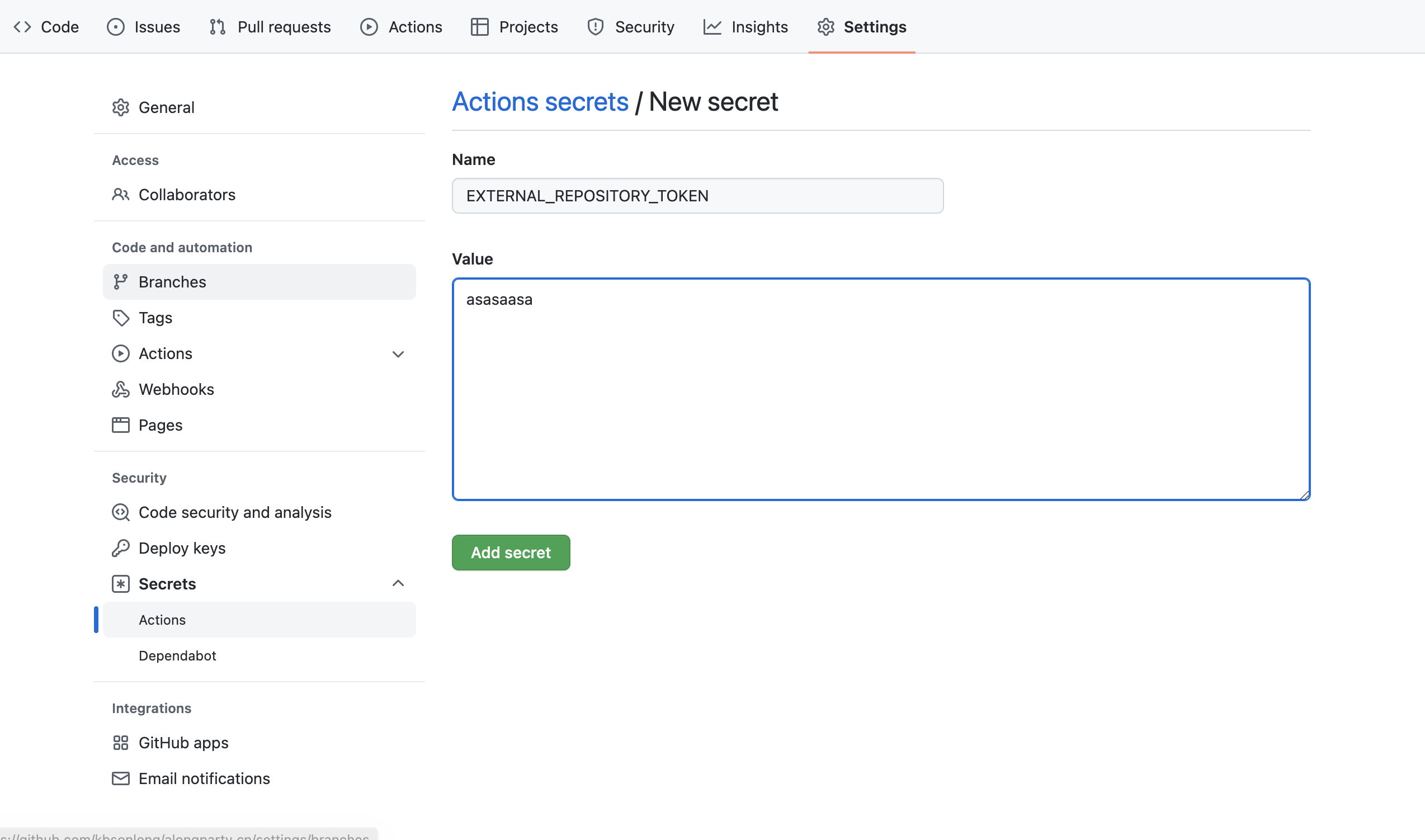Select Dependabot under Secrets

point(177,655)
